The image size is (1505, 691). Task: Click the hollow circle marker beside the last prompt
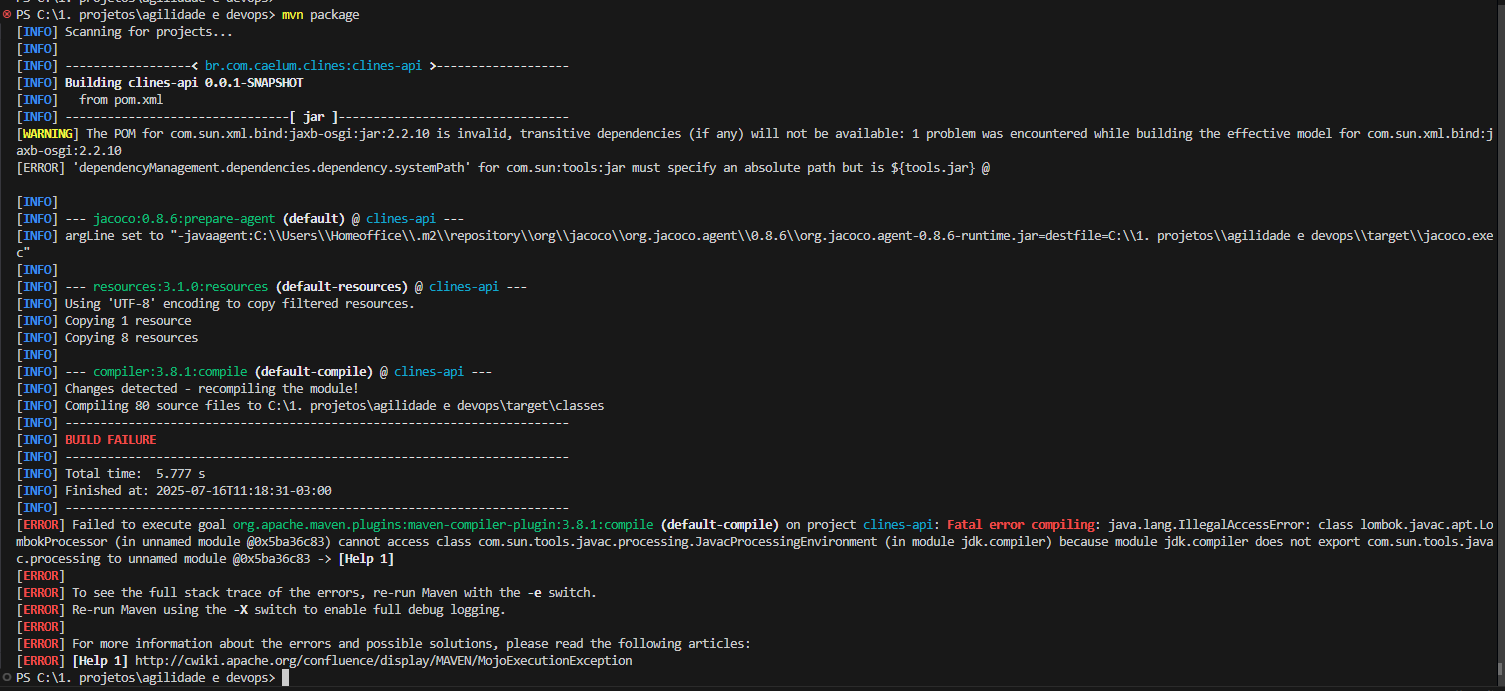tap(7, 678)
